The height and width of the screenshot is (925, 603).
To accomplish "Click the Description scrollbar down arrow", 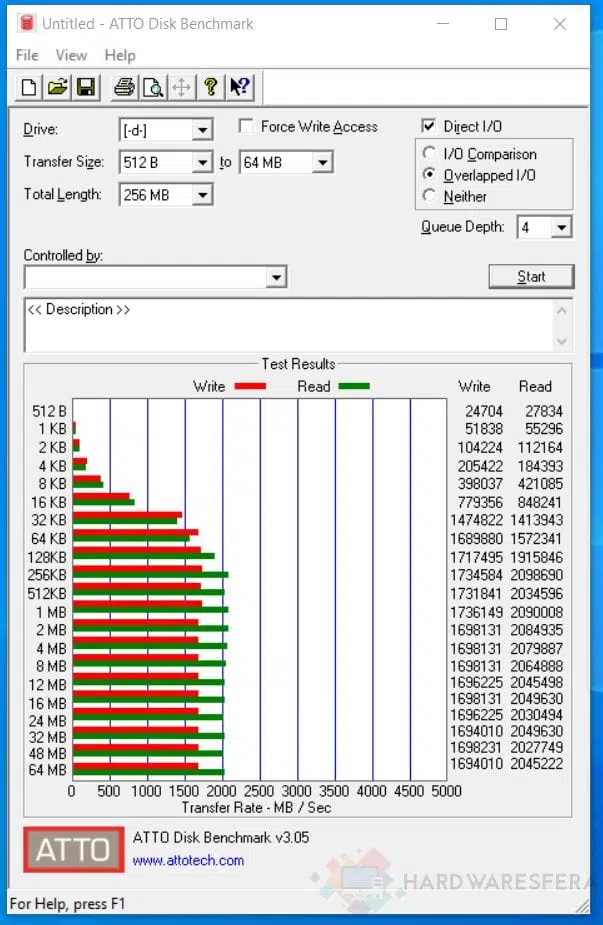I will point(562,341).
